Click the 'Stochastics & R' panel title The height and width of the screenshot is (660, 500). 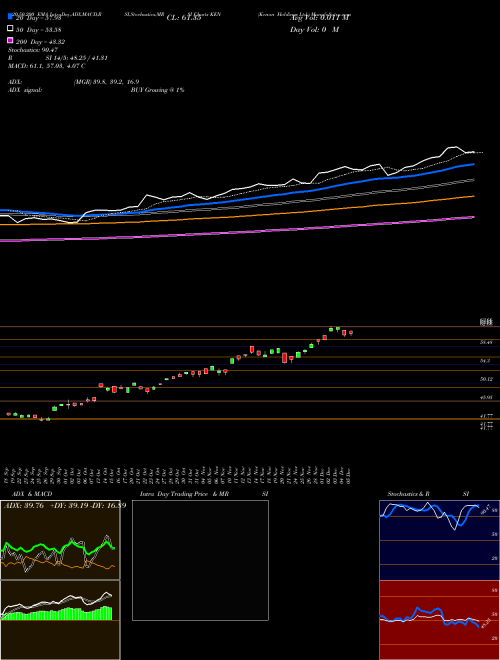tap(408, 494)
